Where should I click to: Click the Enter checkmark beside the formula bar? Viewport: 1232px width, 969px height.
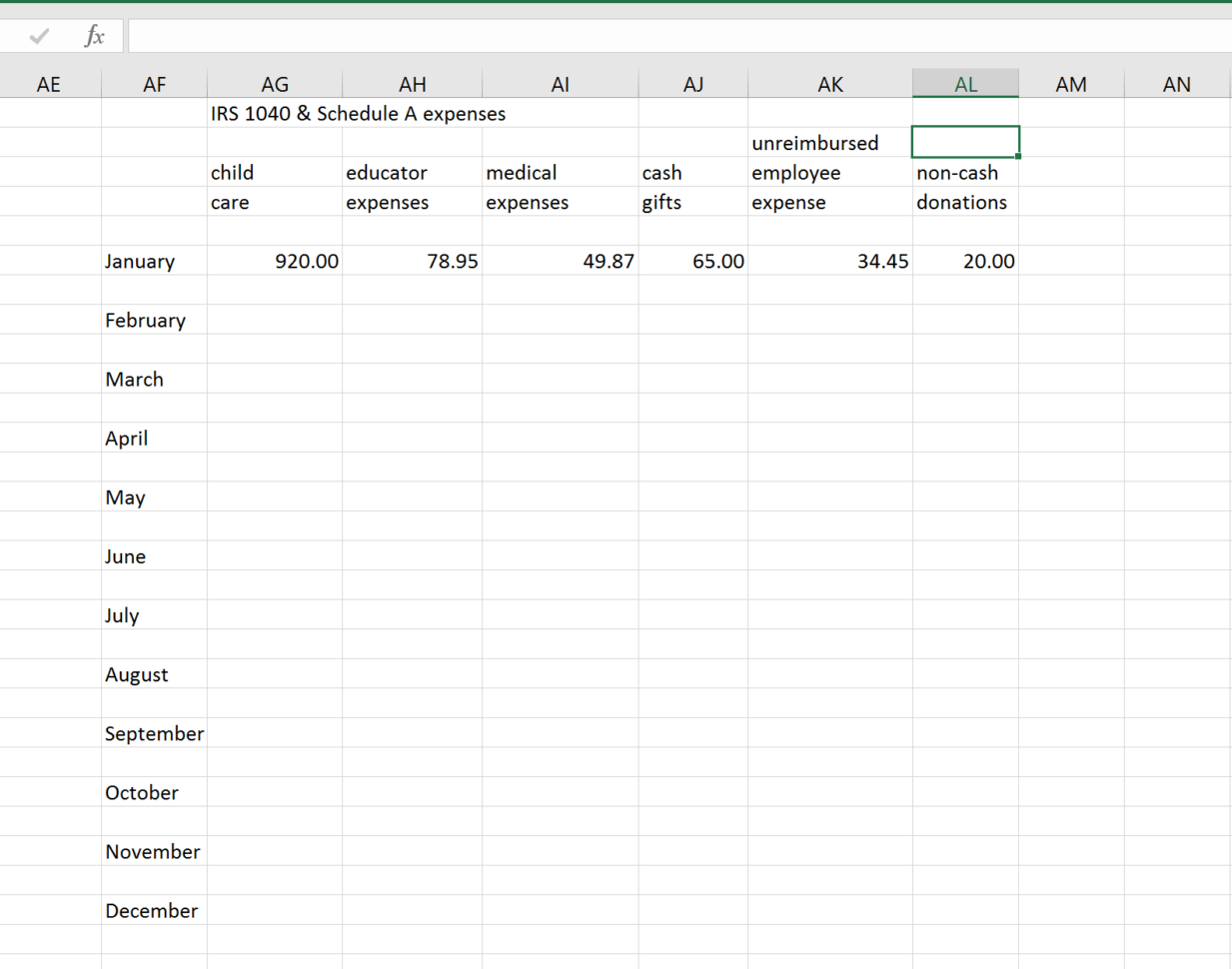tap(38, 36)
